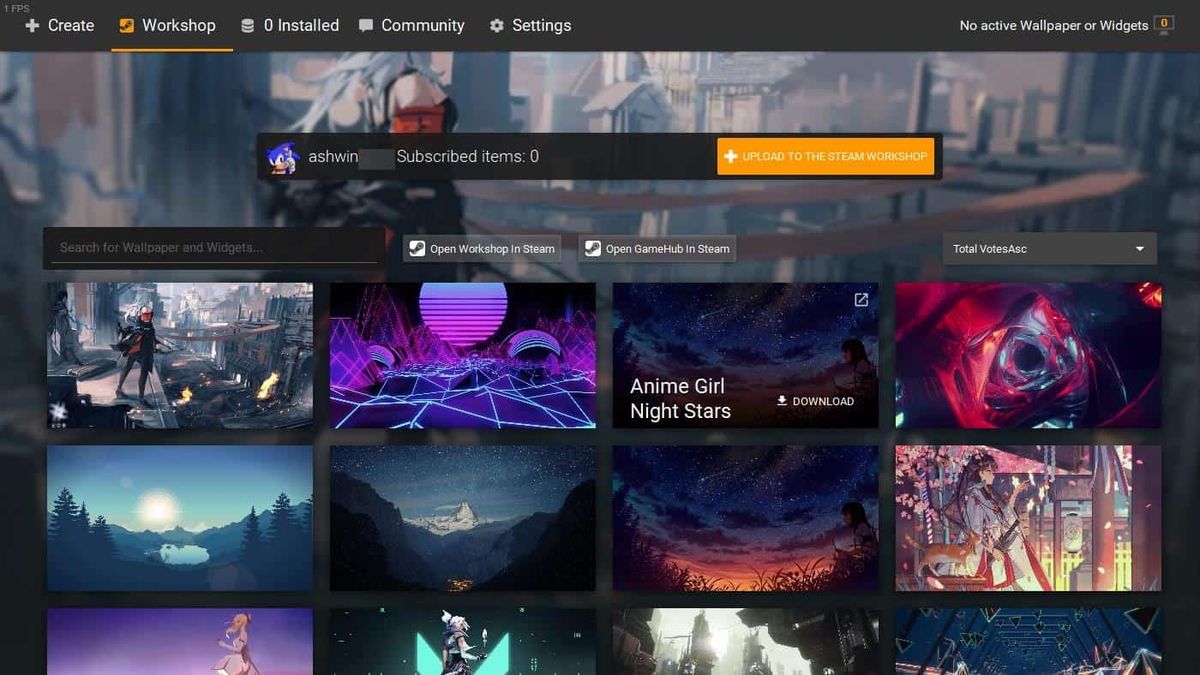Select the blue neon triangles tunnel thumbnail

[x=1028, y=641]
